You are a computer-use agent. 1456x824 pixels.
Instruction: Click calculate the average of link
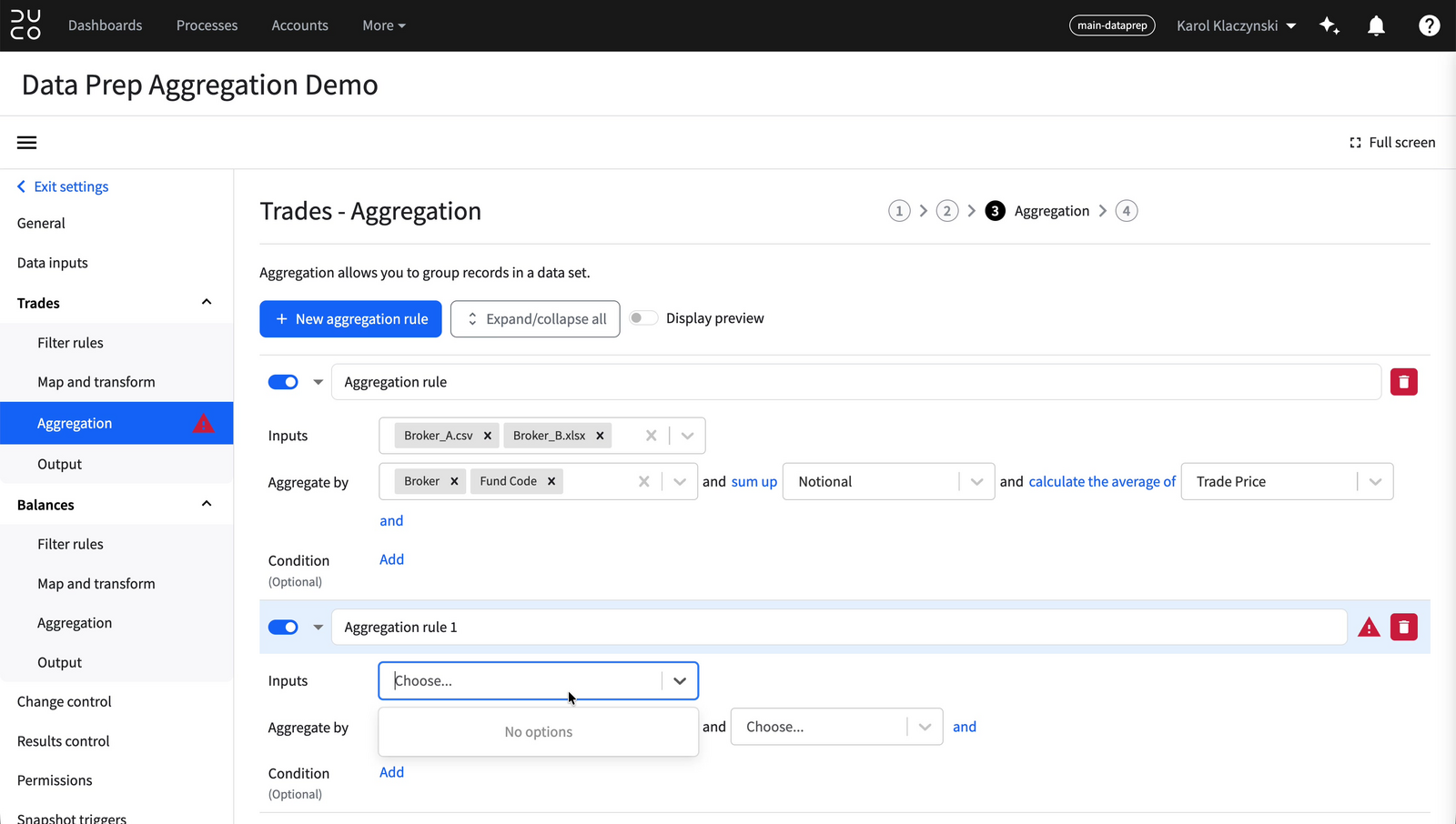pos(1102,482)
